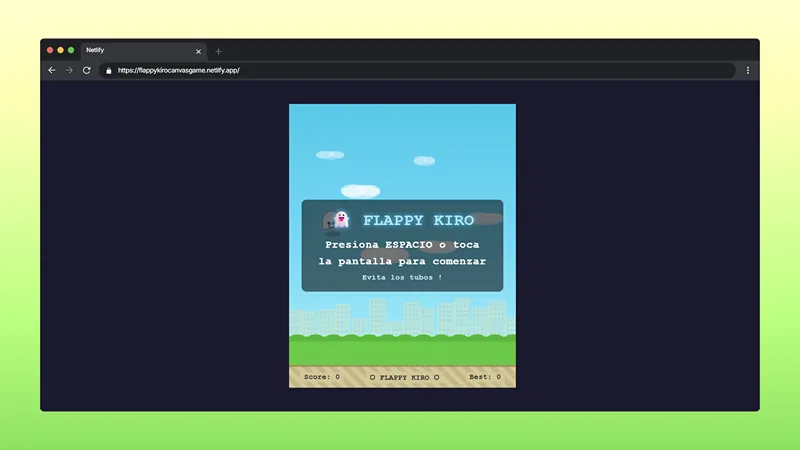Click the pink ghost character icon
Viewport: 800px width, 450px height.
point(341,219)
